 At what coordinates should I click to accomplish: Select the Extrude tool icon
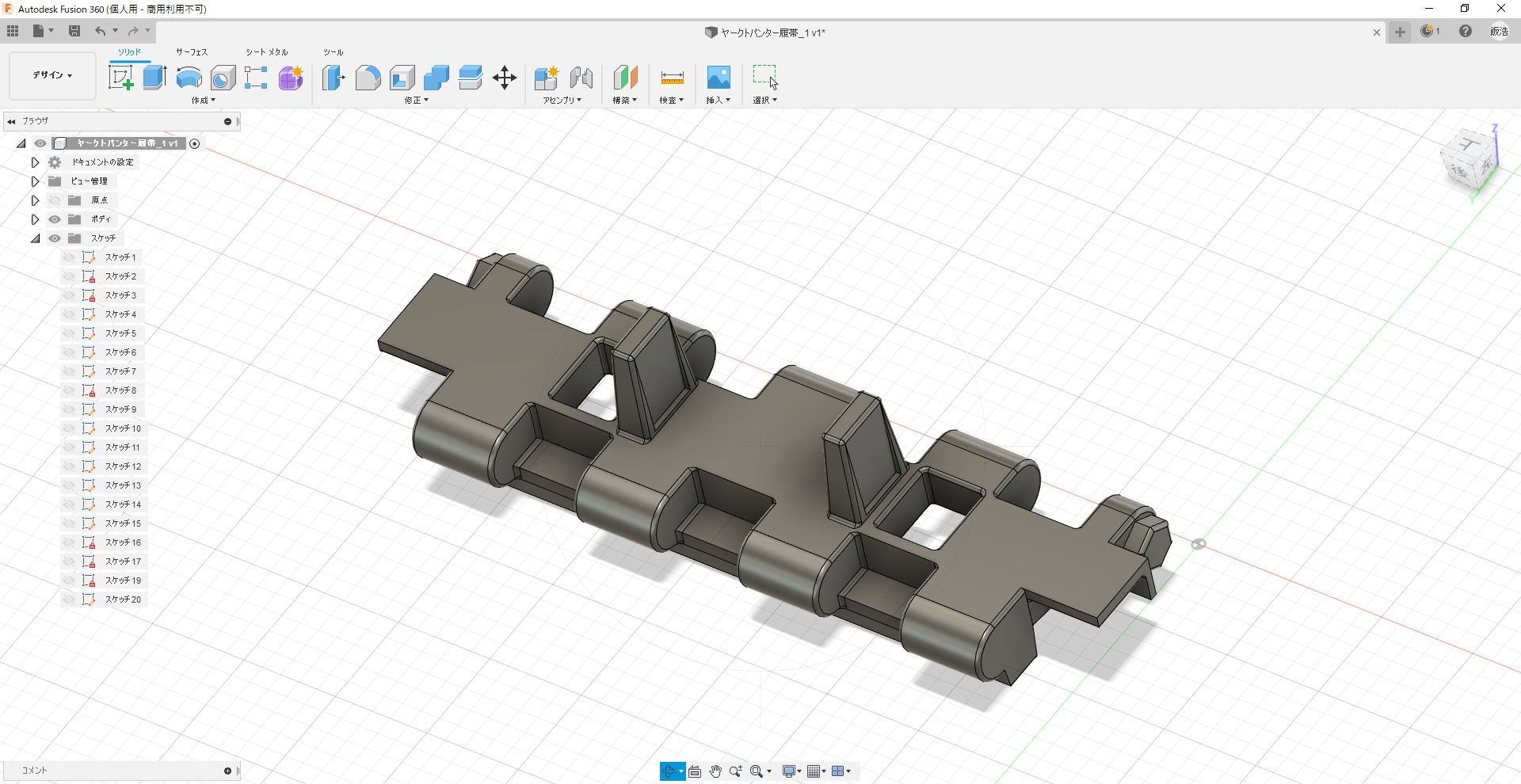(154, 78)
